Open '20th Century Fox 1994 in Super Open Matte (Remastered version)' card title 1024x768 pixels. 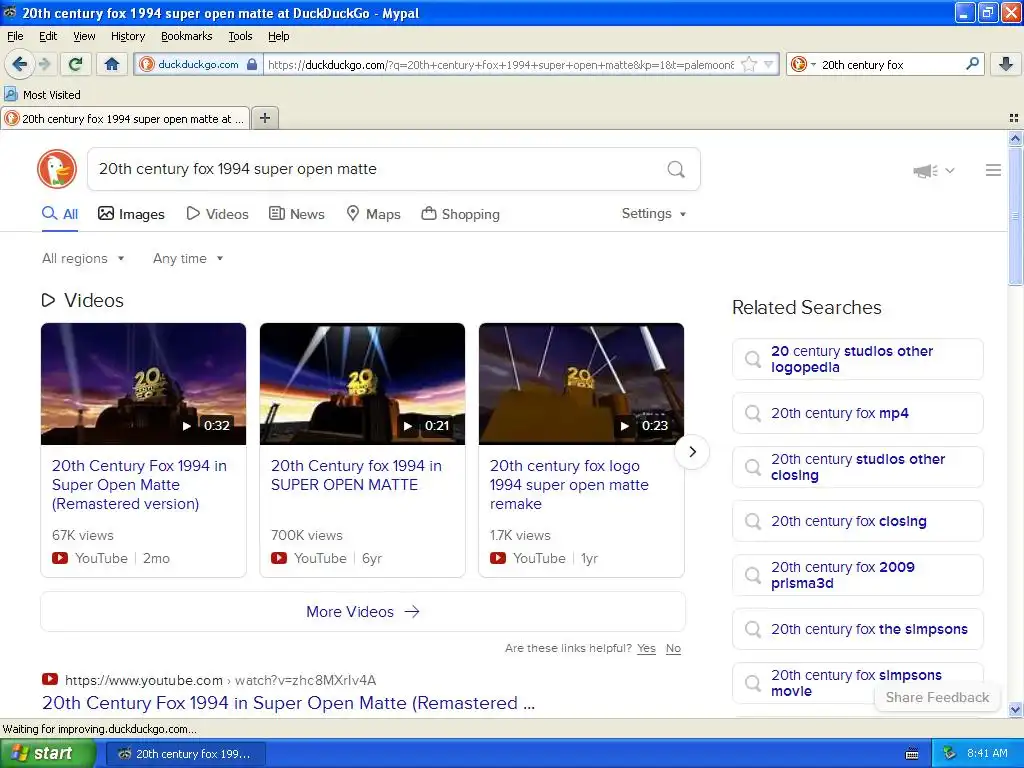point(139,485)
